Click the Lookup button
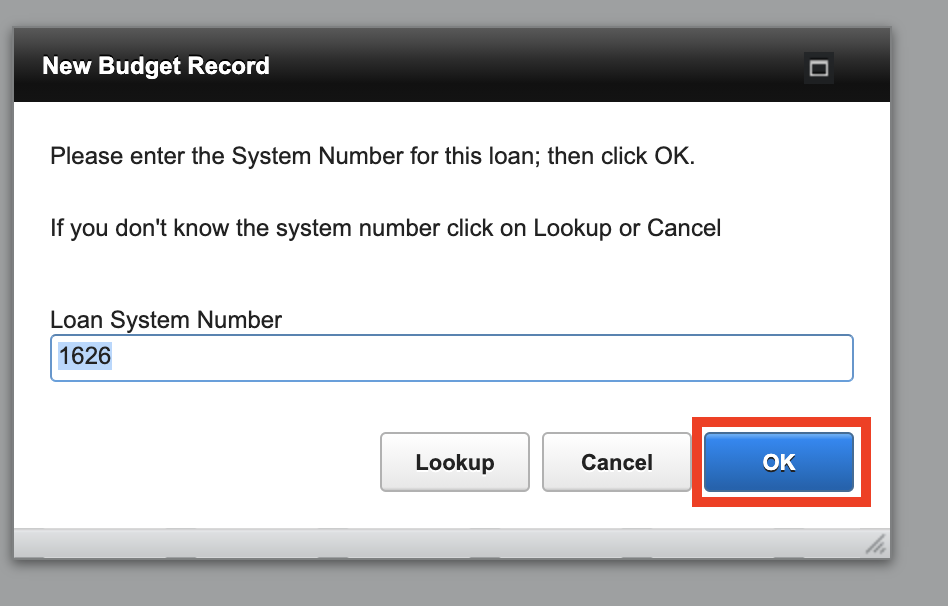Screen dimensions: 948x606 click(455, 462)
